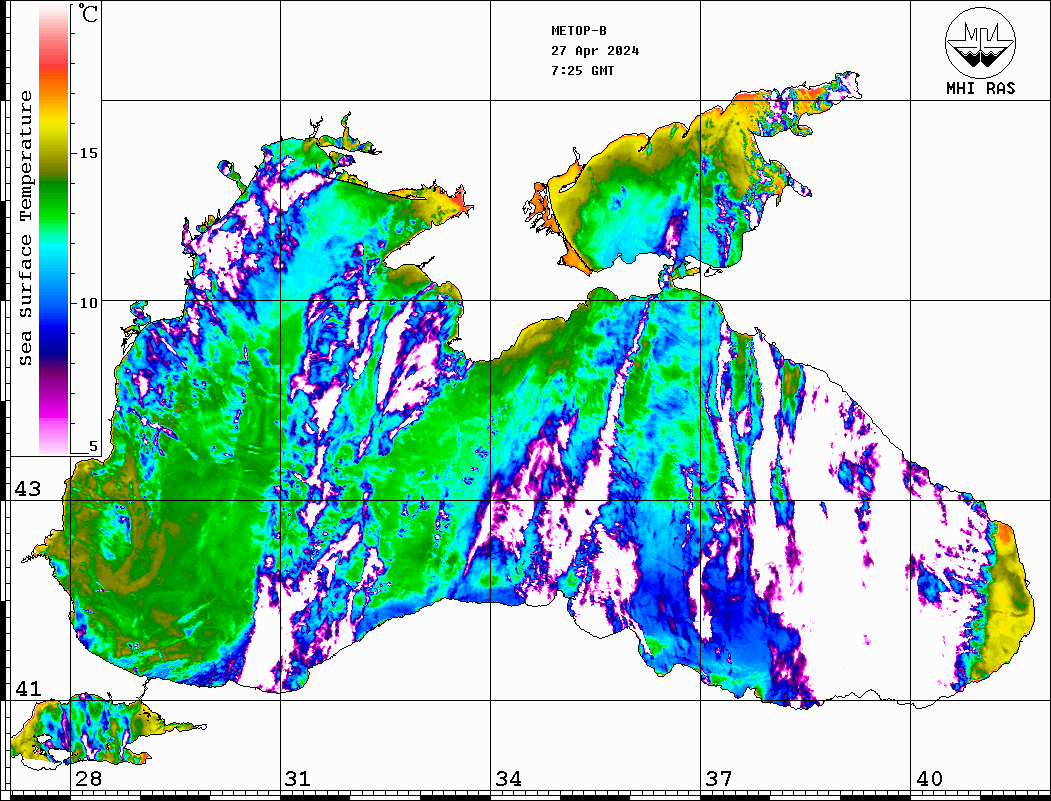The image size is (1051, 801).
Task: Click the longitude label '31'
Action: click(298, 779)
